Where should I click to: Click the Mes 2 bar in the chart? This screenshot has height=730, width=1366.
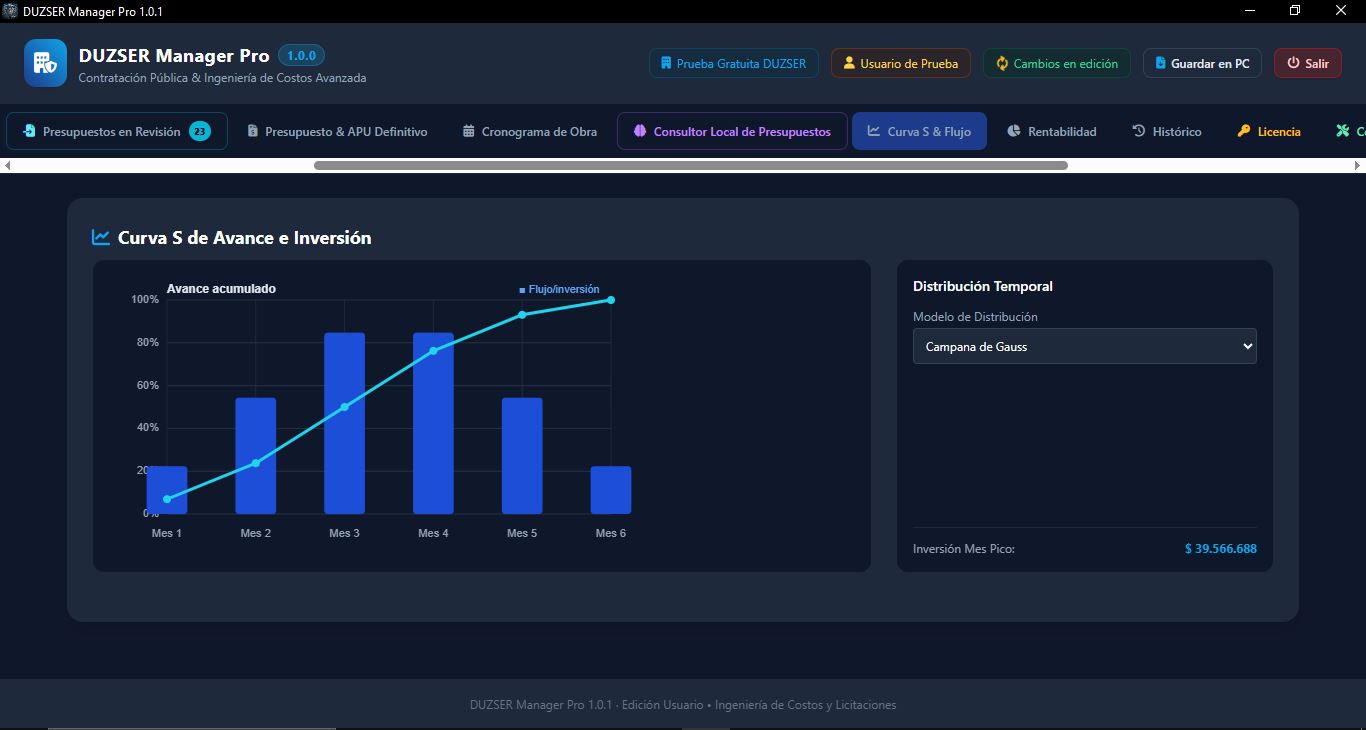256,456
